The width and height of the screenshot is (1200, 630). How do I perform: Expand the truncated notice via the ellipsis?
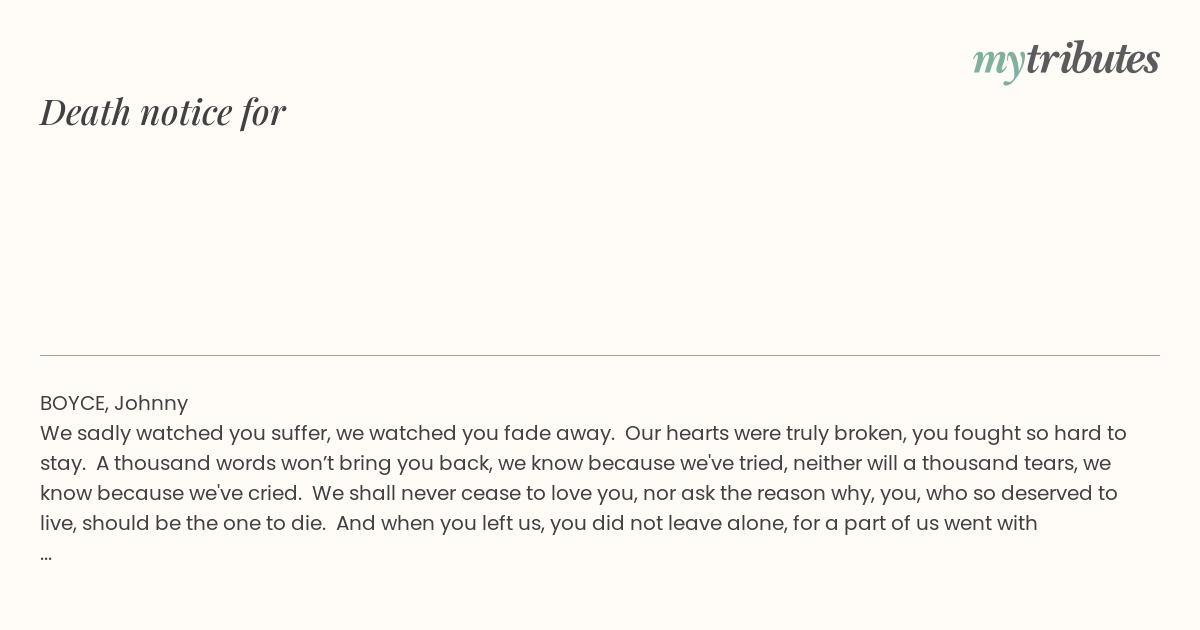46,556
